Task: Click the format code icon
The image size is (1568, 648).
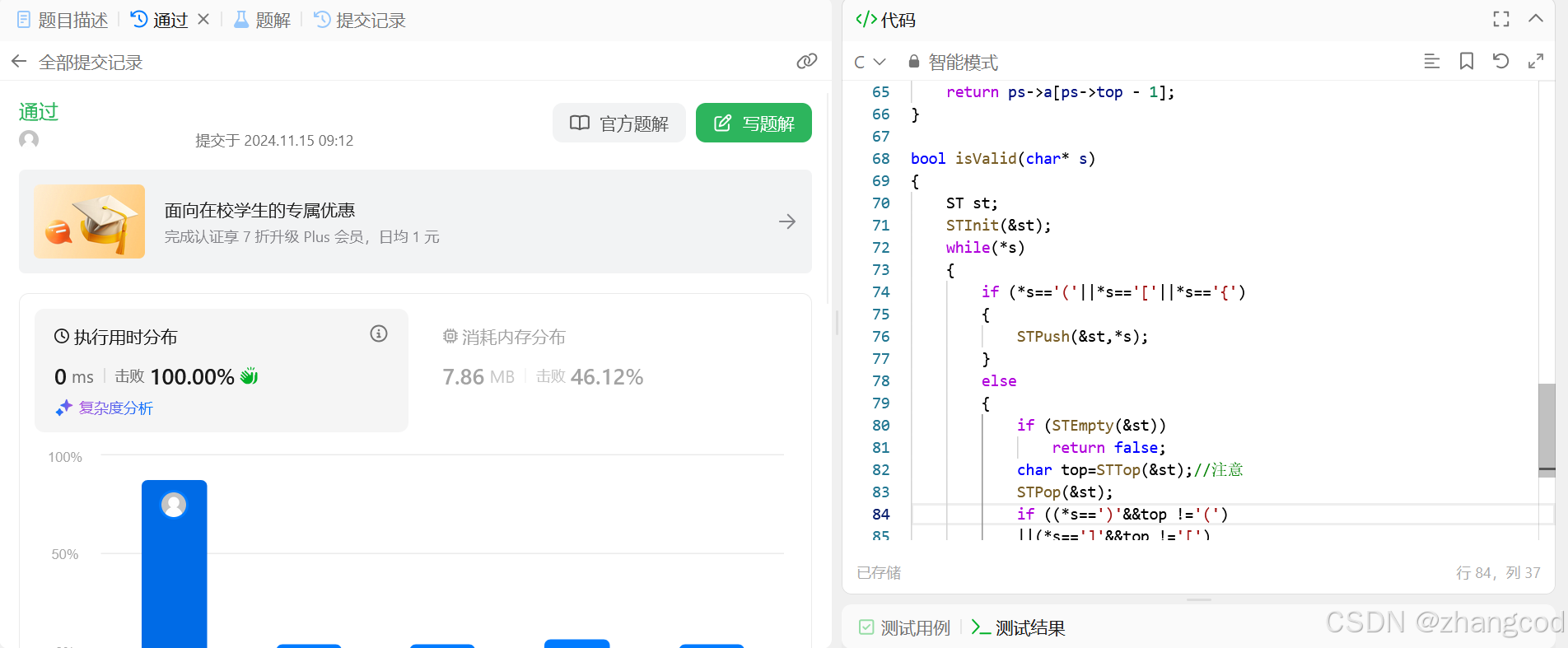Action: pos(1432,61)
